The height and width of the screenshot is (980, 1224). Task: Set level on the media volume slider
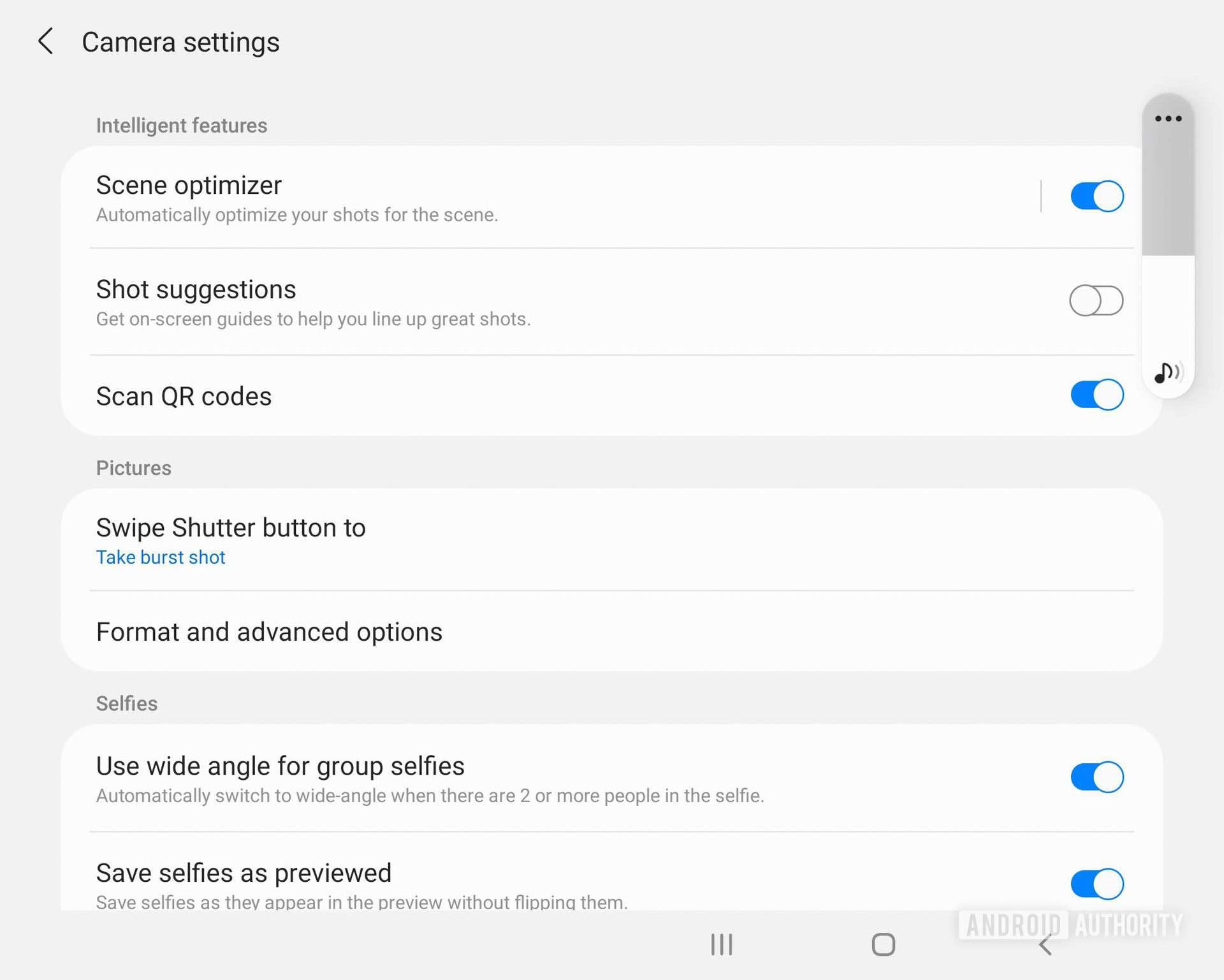click(1168, 255)
